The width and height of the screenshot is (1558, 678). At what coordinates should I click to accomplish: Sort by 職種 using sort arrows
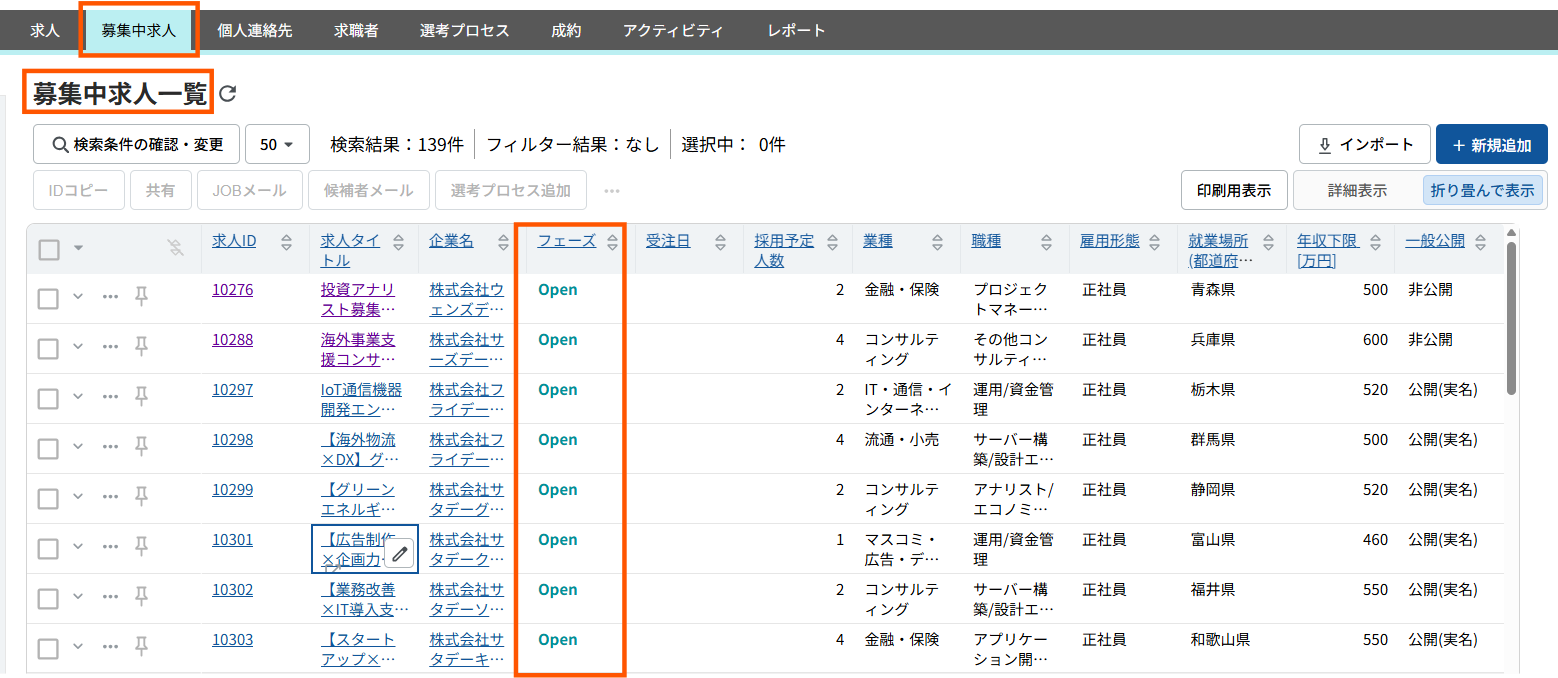coord(1046,242)
